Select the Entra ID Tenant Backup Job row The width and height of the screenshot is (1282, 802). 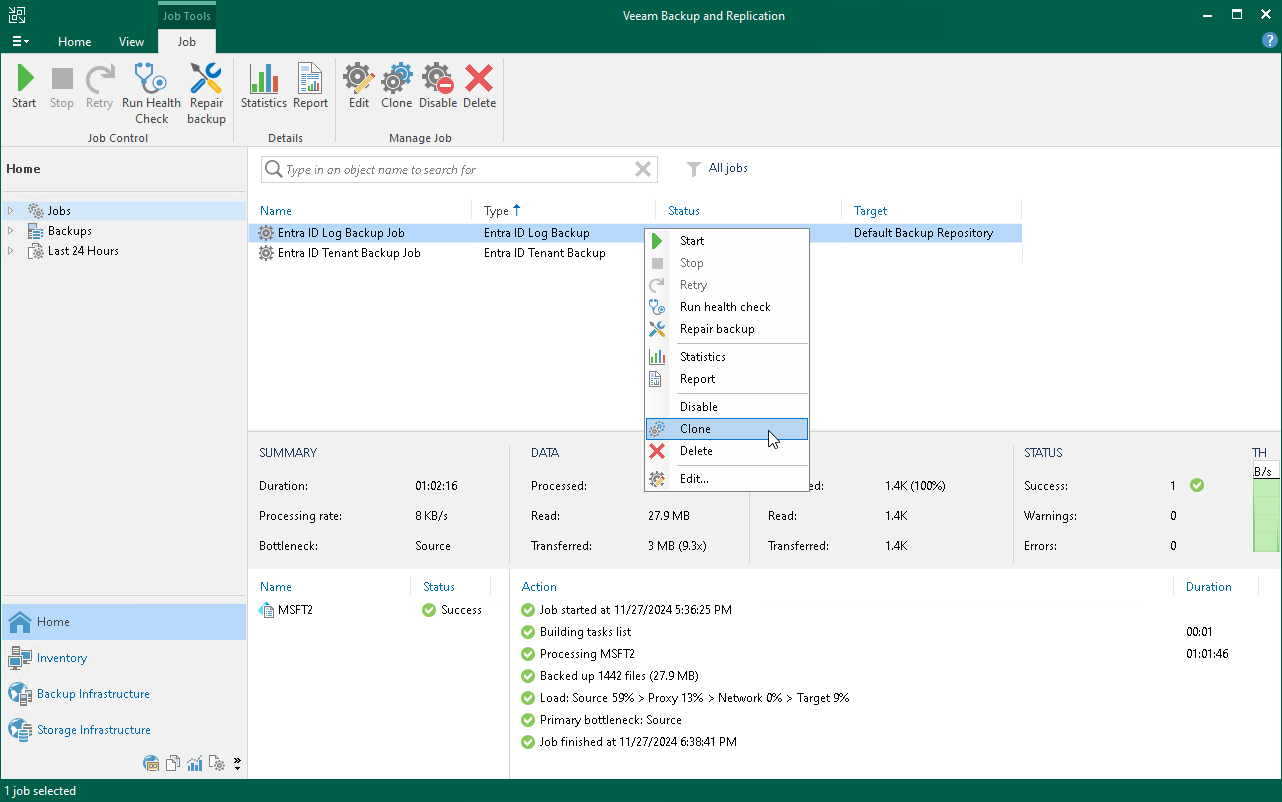click(635, 253)
